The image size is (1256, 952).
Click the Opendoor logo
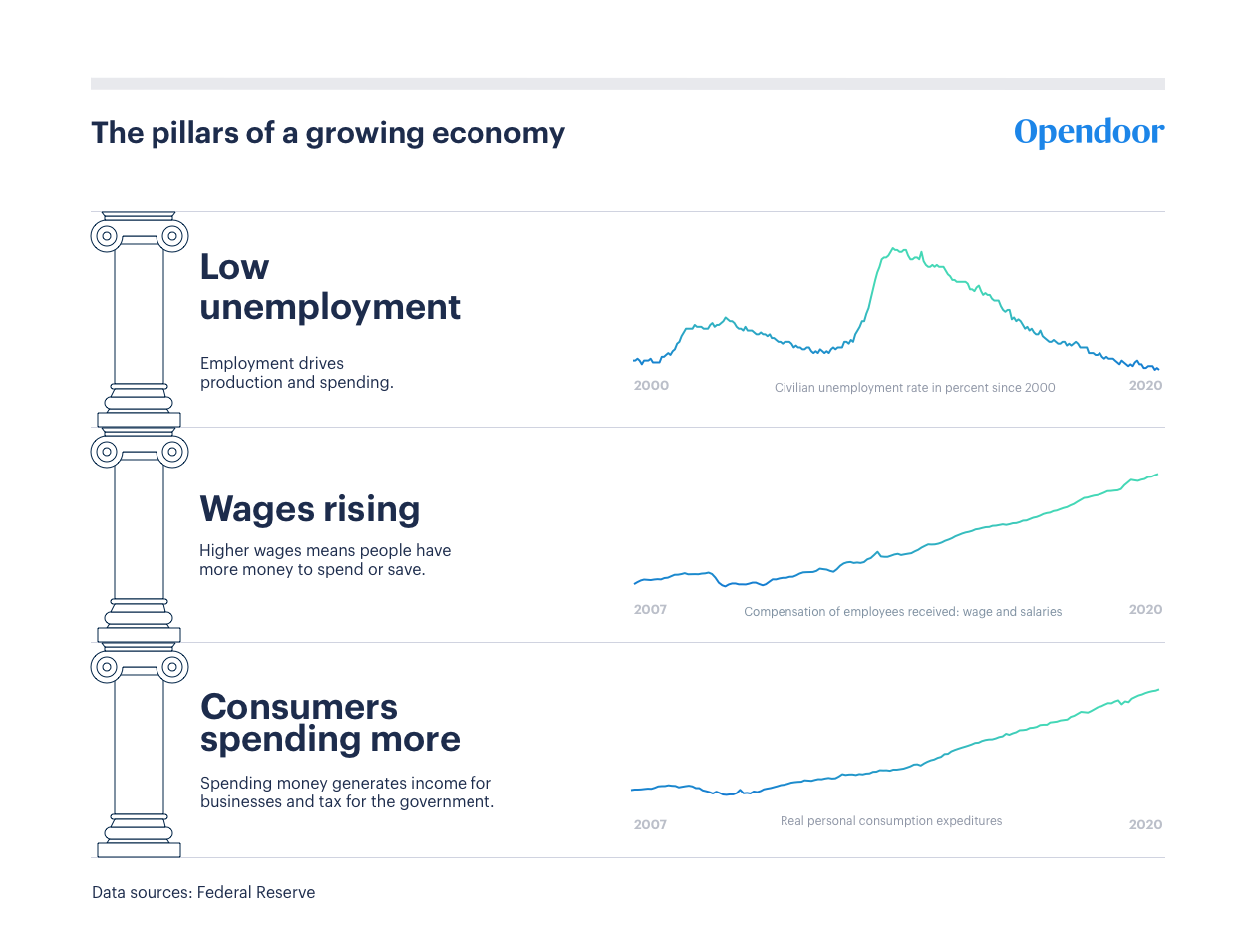tap(1089, 132)
